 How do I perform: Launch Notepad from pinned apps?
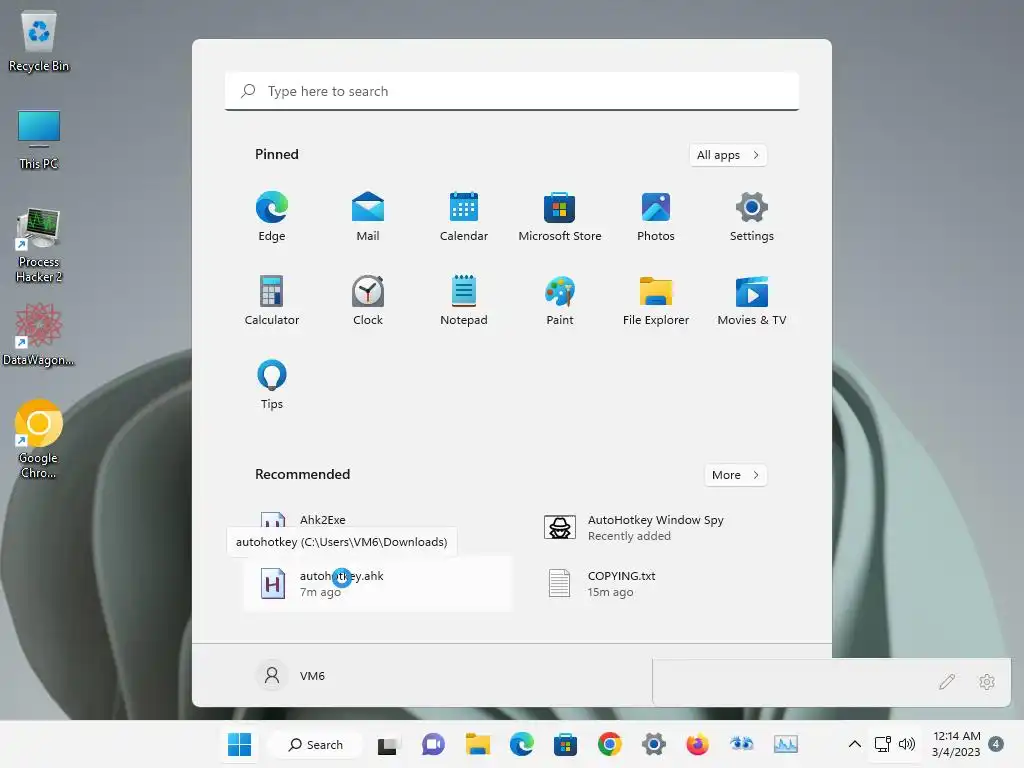coord(464,300)
